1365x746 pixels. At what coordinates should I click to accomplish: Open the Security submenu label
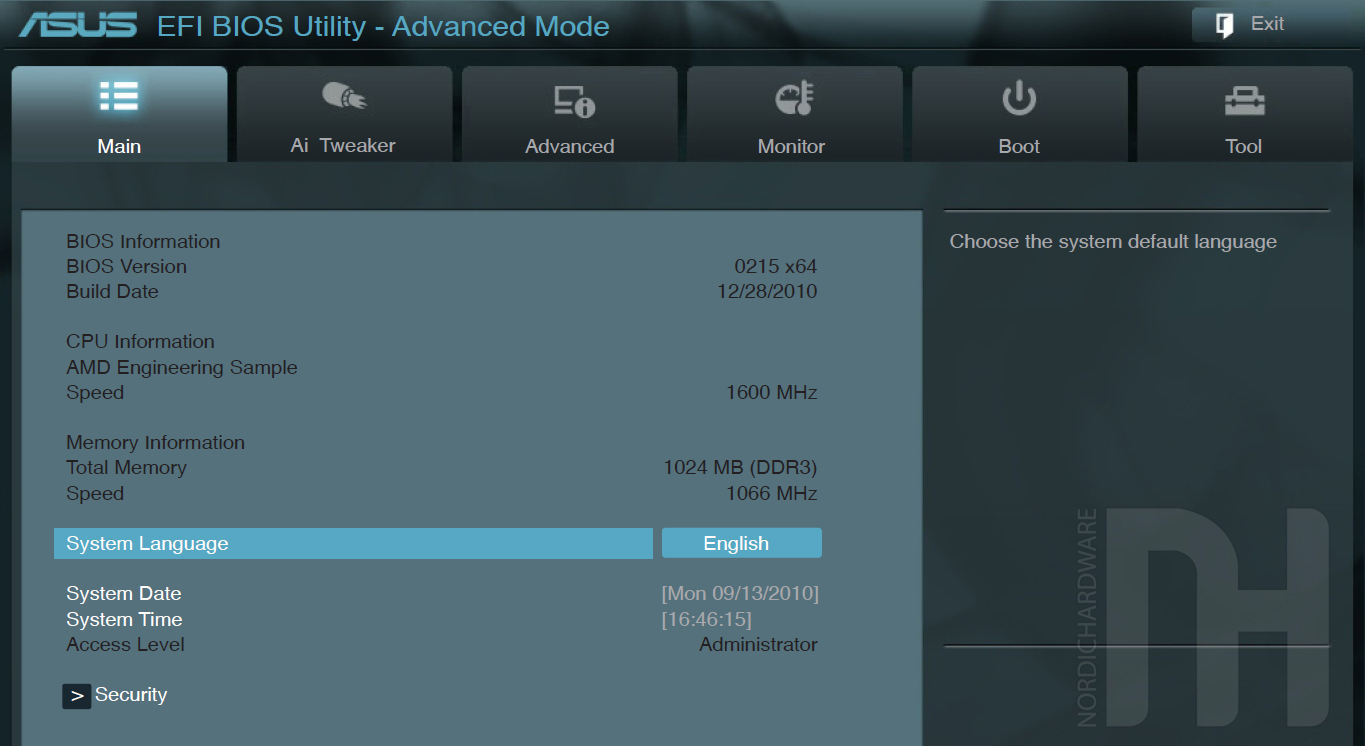click(131, 695)
